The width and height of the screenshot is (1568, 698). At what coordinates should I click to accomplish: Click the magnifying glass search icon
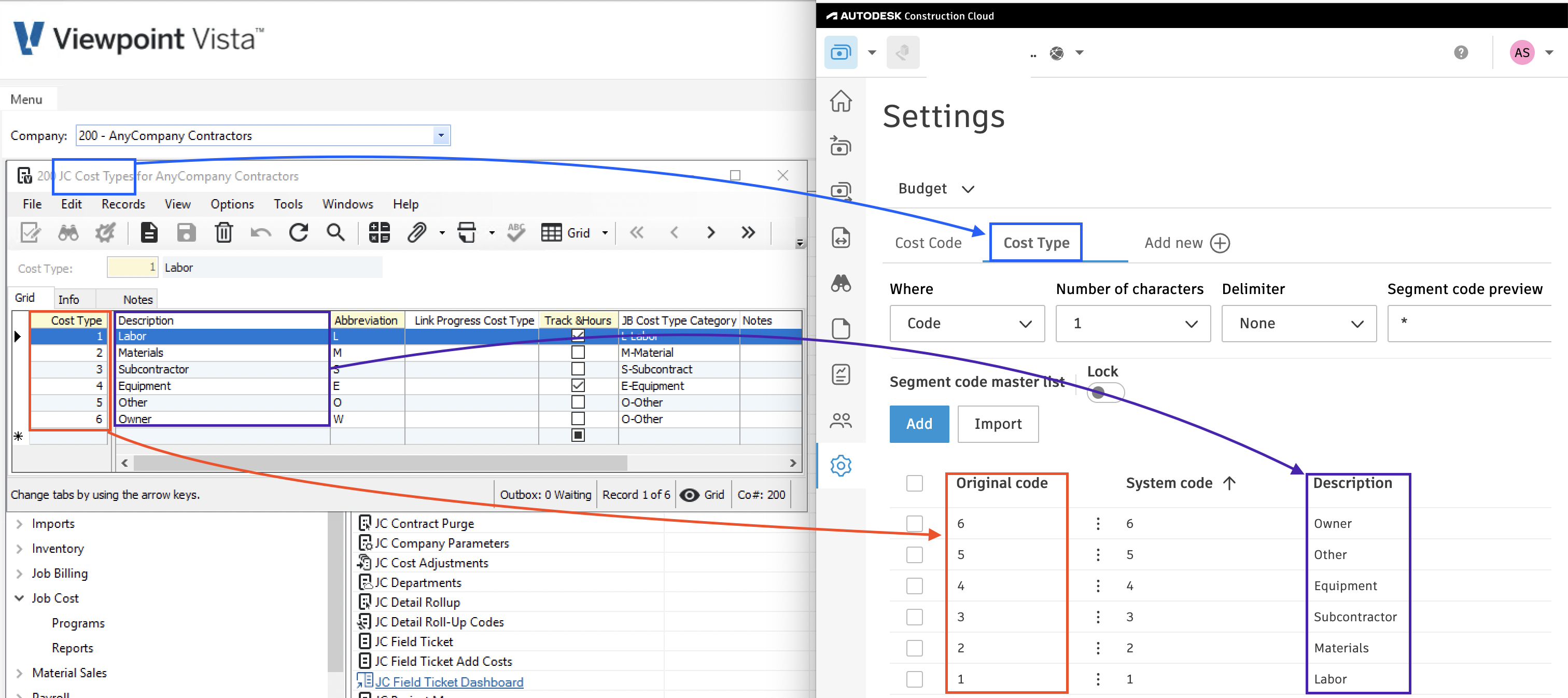pyautogui.click(x=335, y=232)
